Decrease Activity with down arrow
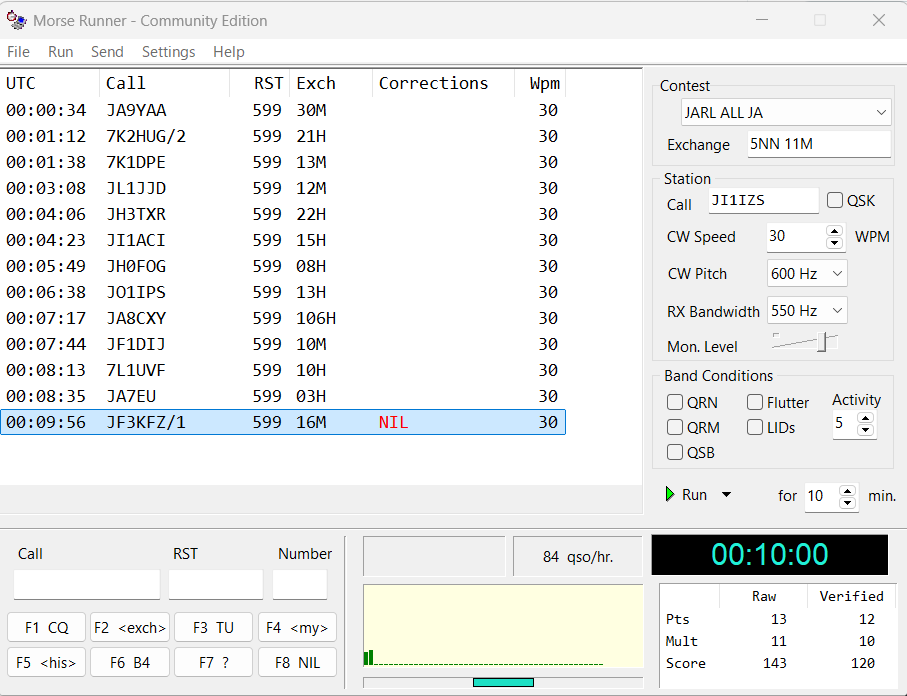 pyautogui.click(x=865, y=430)
